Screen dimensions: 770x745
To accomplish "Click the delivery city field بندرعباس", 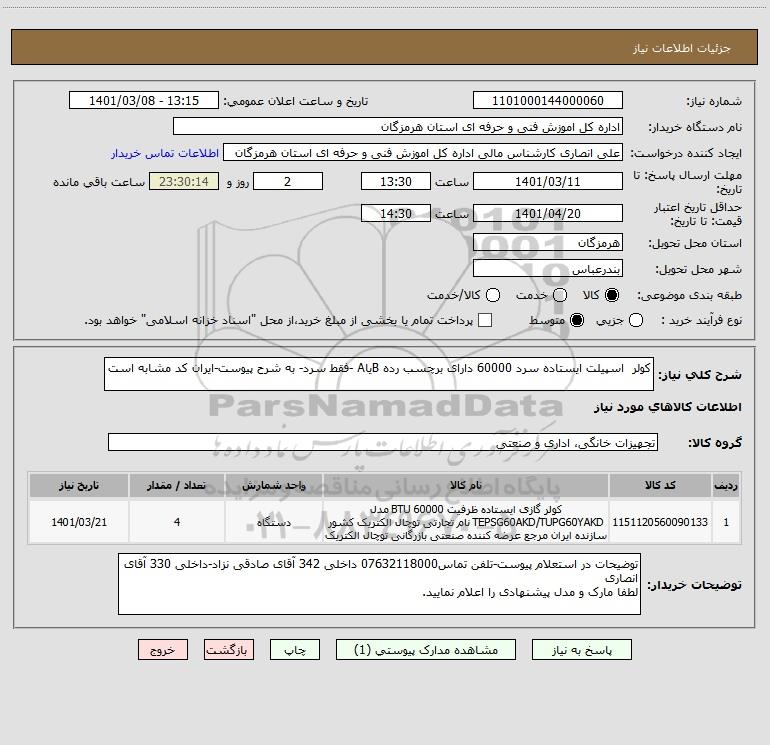I will [x=548, y=268].
